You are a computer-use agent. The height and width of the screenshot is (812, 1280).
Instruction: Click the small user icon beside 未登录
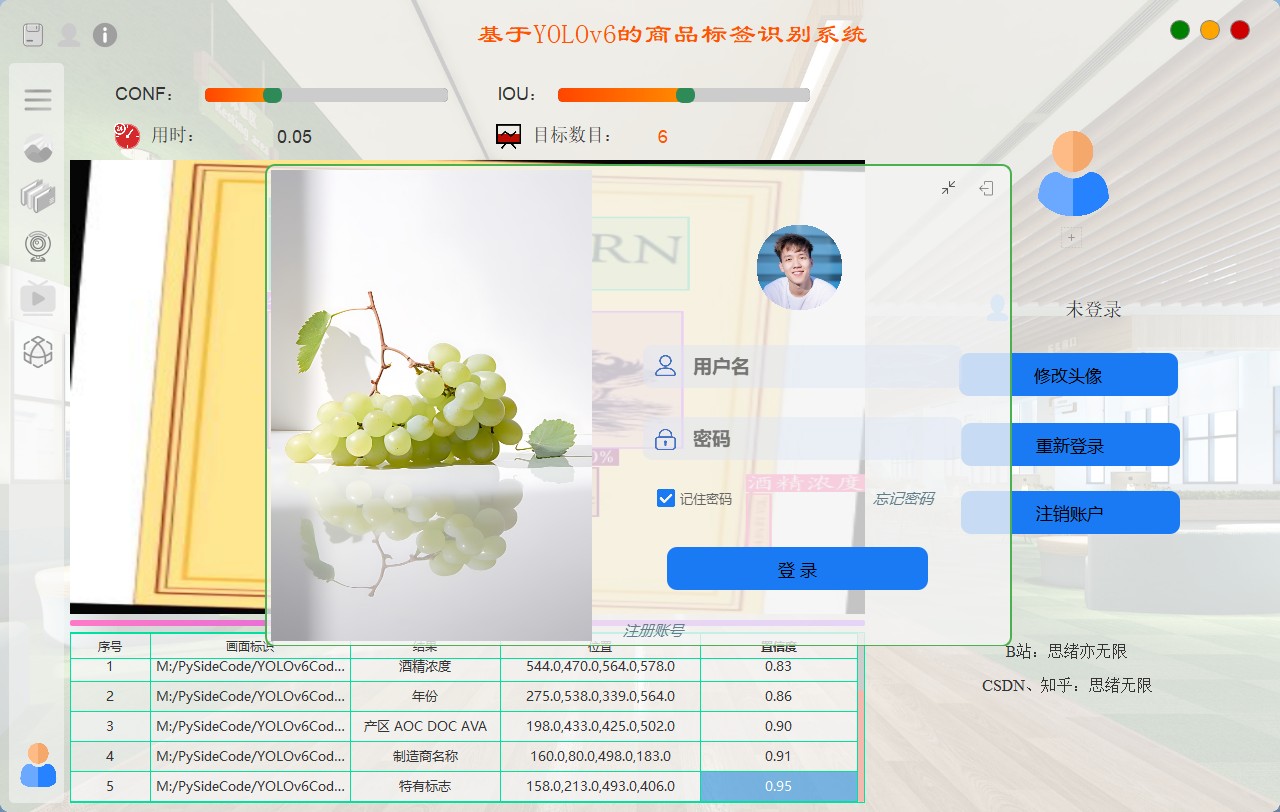click(997, 308)
